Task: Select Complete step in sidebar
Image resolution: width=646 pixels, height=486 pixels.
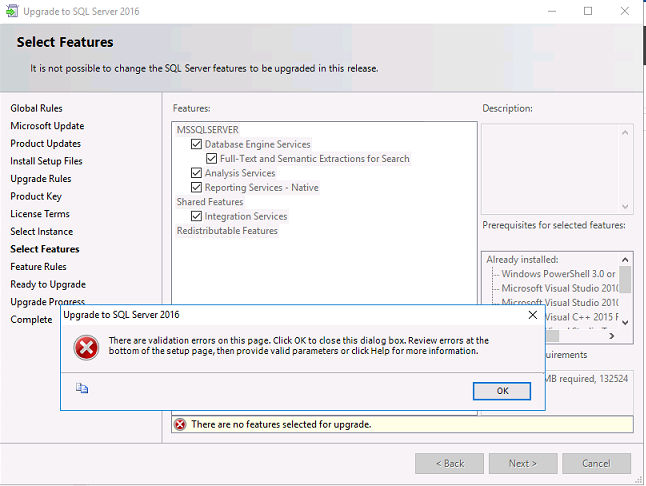Action: 31,320
